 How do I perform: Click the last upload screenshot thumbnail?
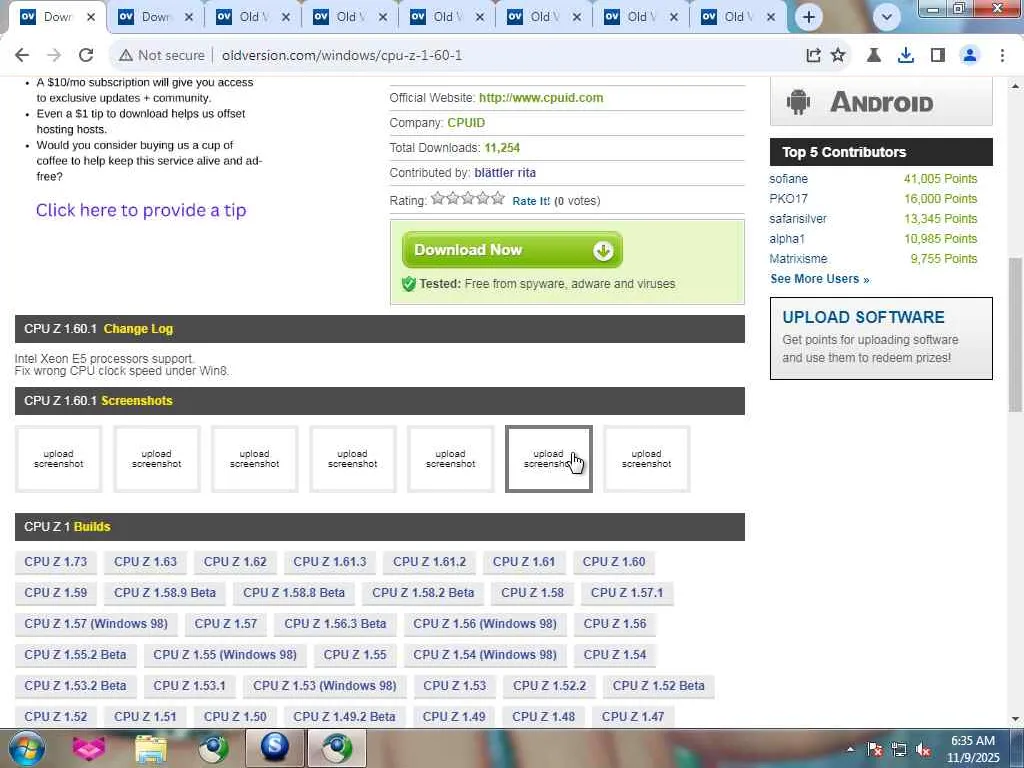(x=647, y=459)
